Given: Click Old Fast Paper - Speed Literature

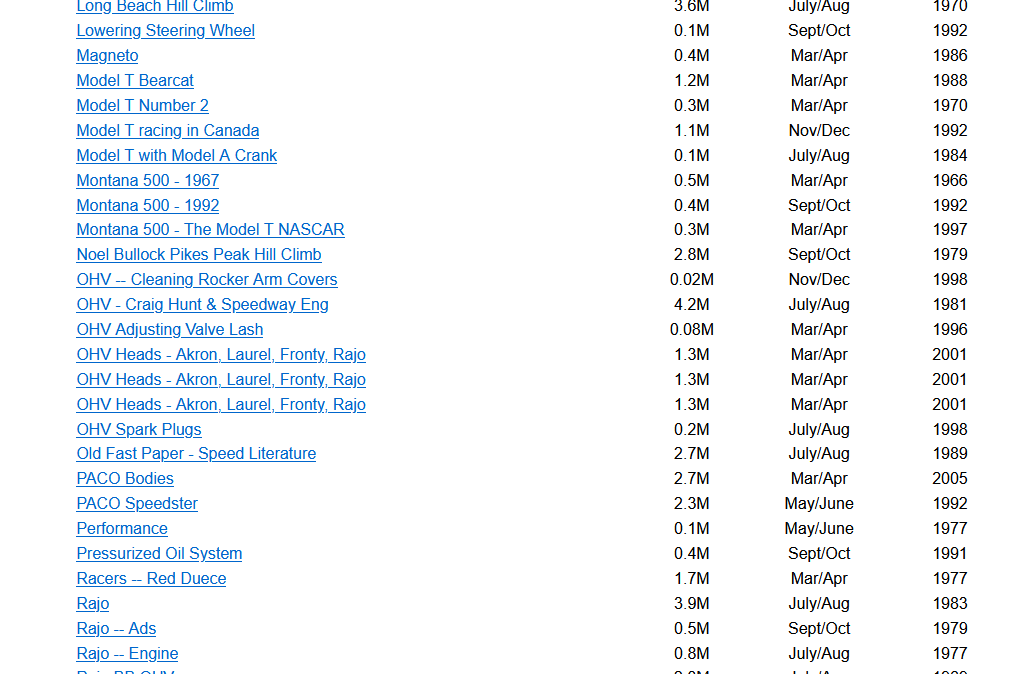Looking at the screenshot, I should pos(196,454).
